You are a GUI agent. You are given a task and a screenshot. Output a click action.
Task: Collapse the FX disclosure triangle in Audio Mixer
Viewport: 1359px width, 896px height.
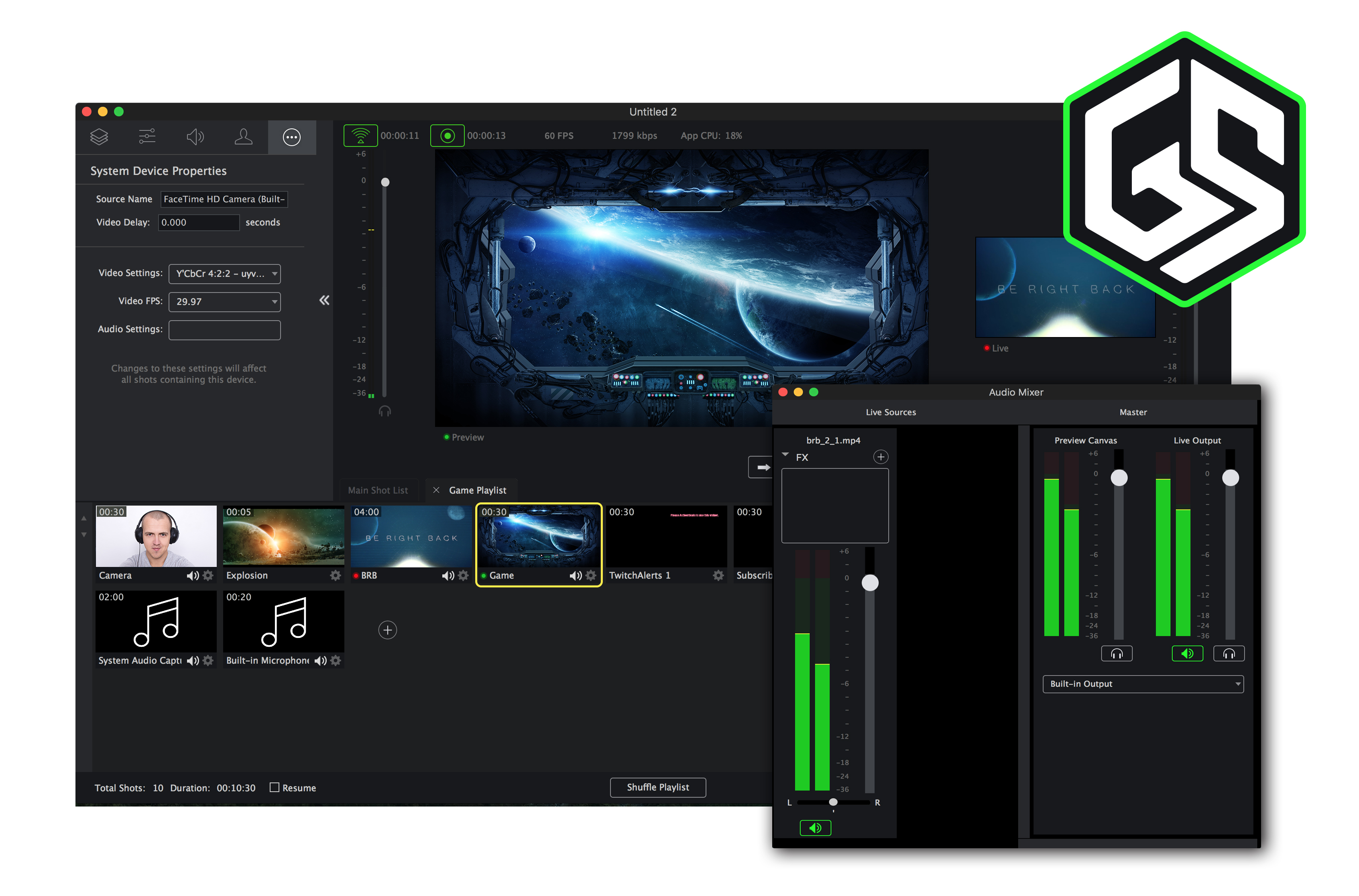(x=785, y=455)
